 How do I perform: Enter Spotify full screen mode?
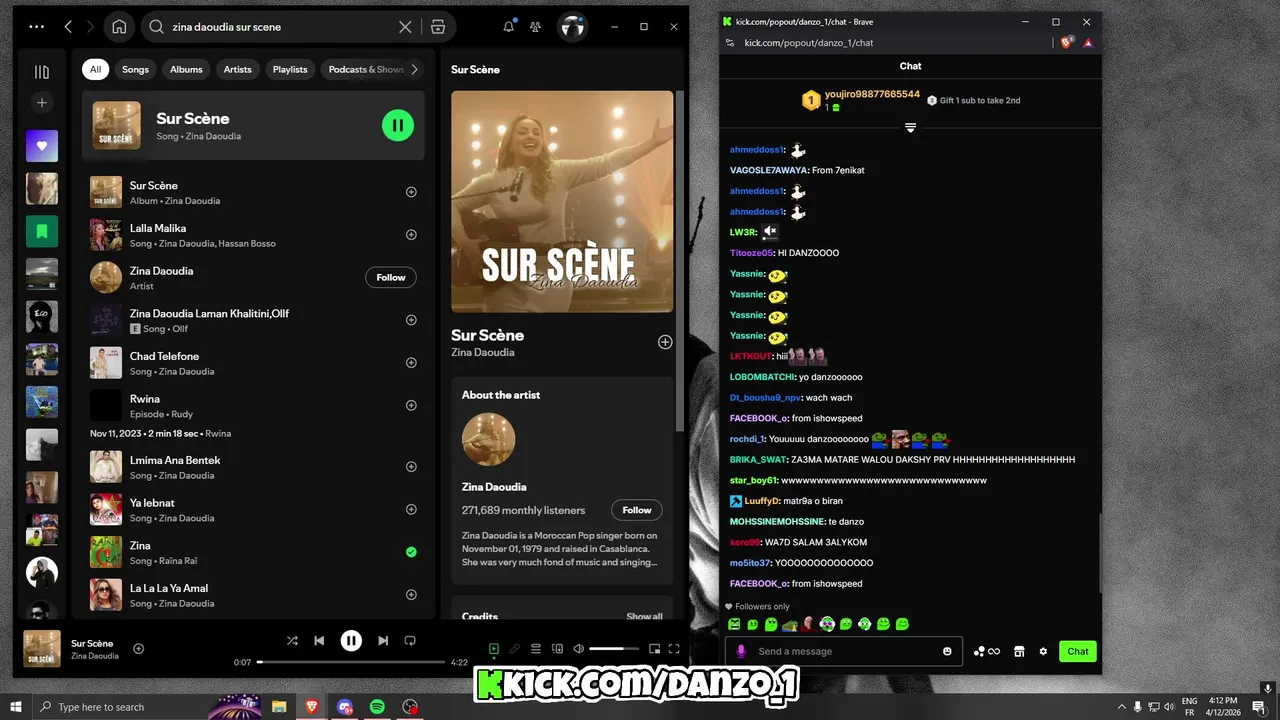[674, 649]
